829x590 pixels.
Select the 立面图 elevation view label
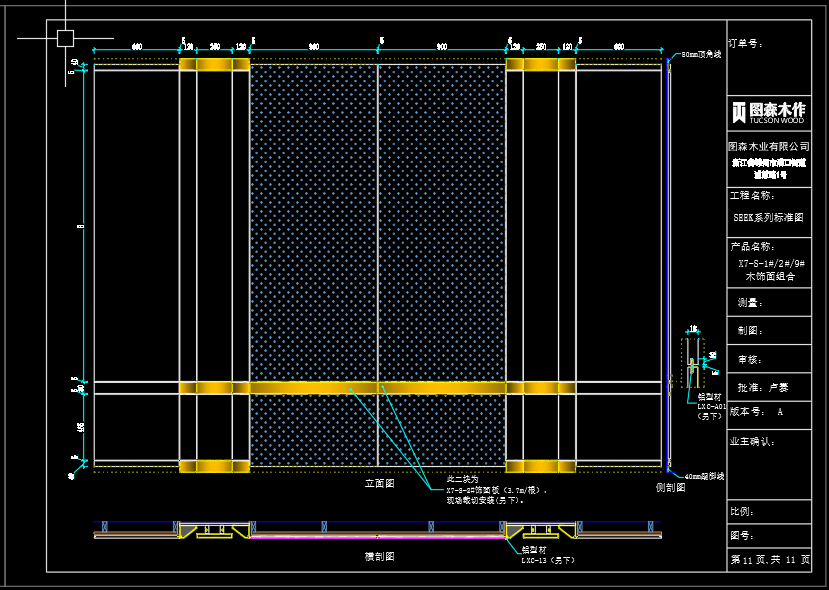click(379, 483)
